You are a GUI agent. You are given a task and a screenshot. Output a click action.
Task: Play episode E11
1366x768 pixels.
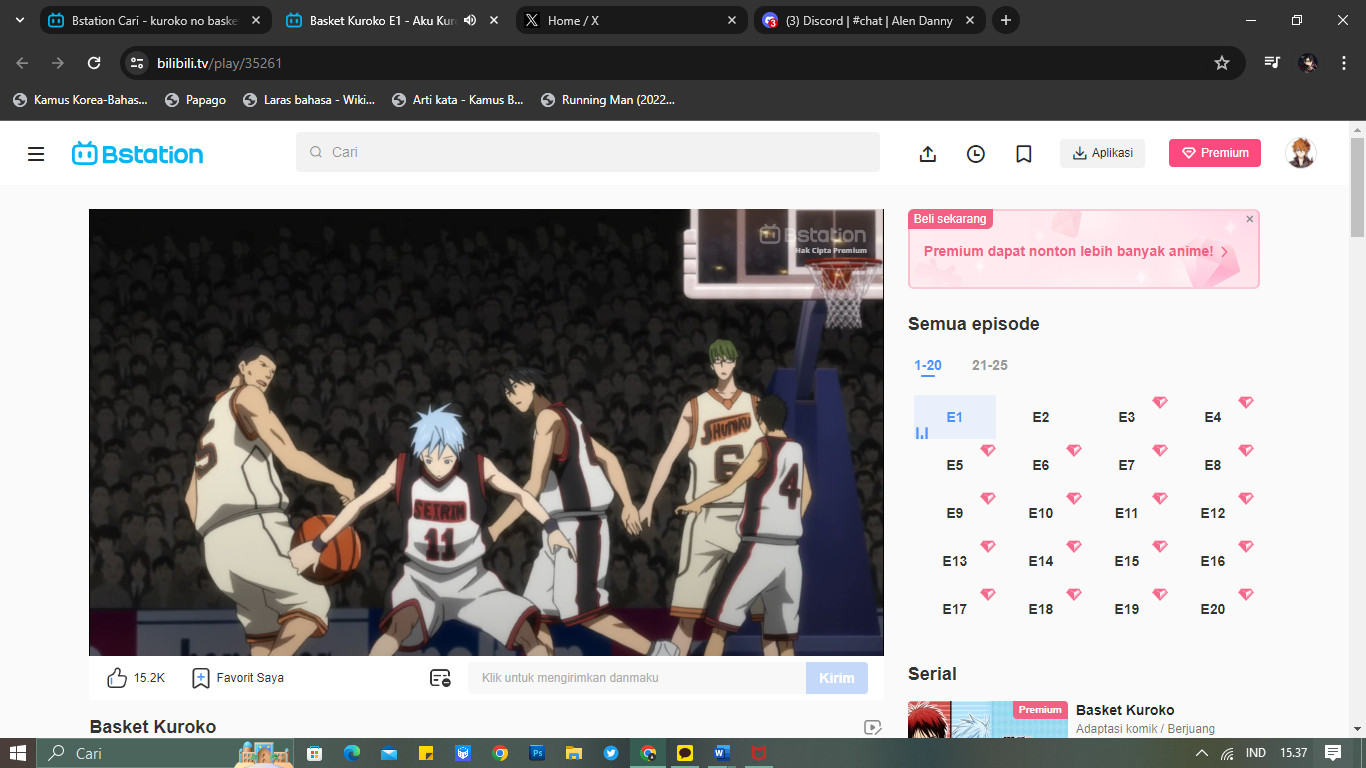tap(1127, 513)
